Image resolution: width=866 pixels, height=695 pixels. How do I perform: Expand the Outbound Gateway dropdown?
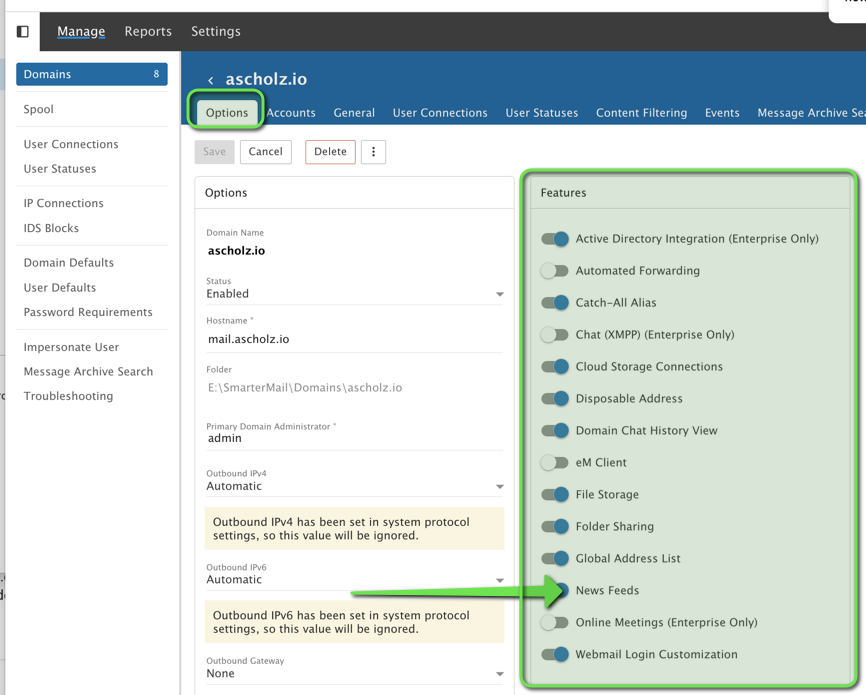354,673
